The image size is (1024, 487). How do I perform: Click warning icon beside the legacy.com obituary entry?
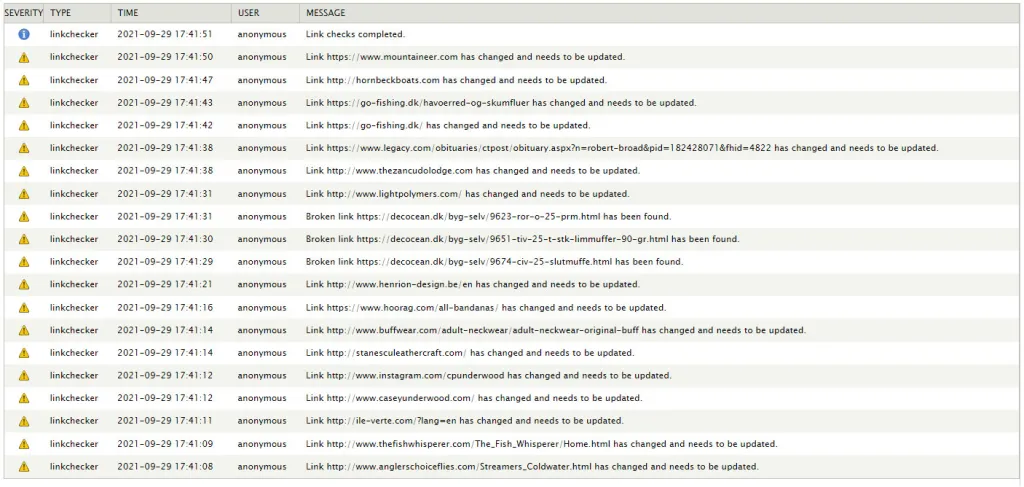[x=24, y=148]
